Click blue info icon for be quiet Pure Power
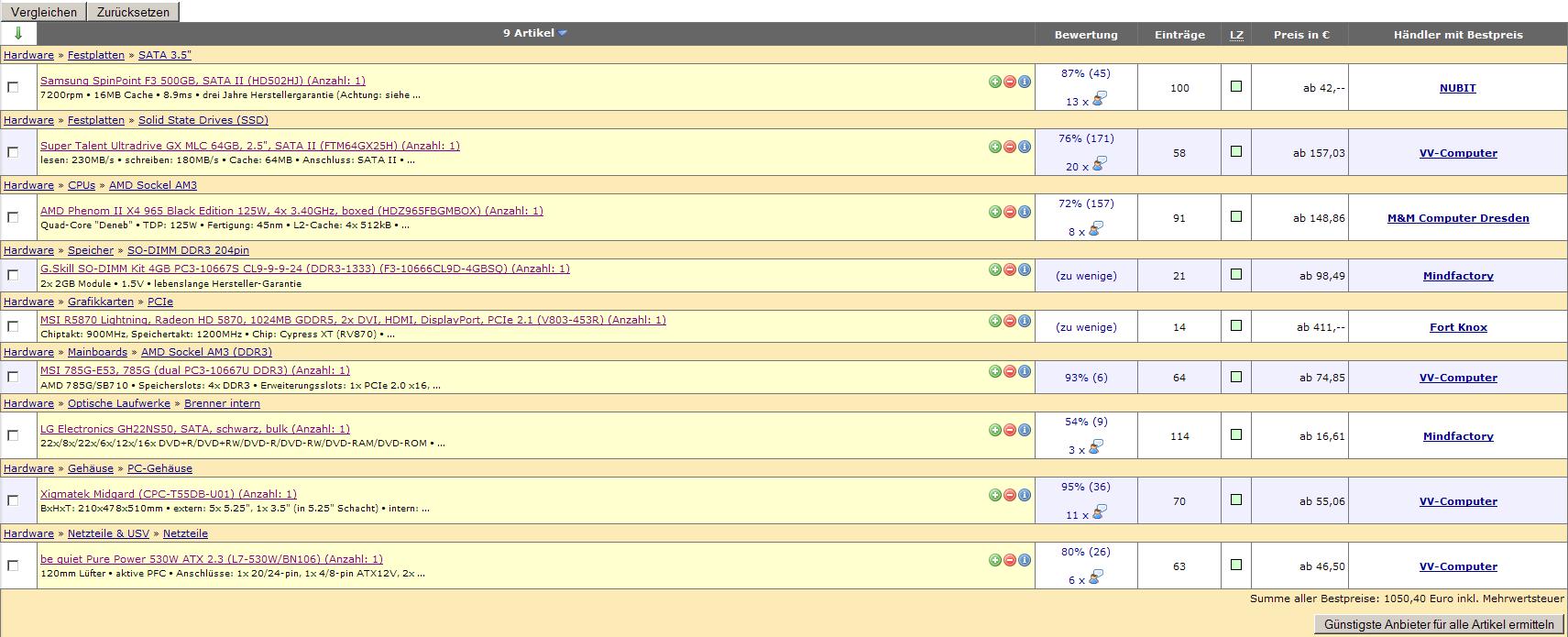1568x637 pixels. (1025, 560)
